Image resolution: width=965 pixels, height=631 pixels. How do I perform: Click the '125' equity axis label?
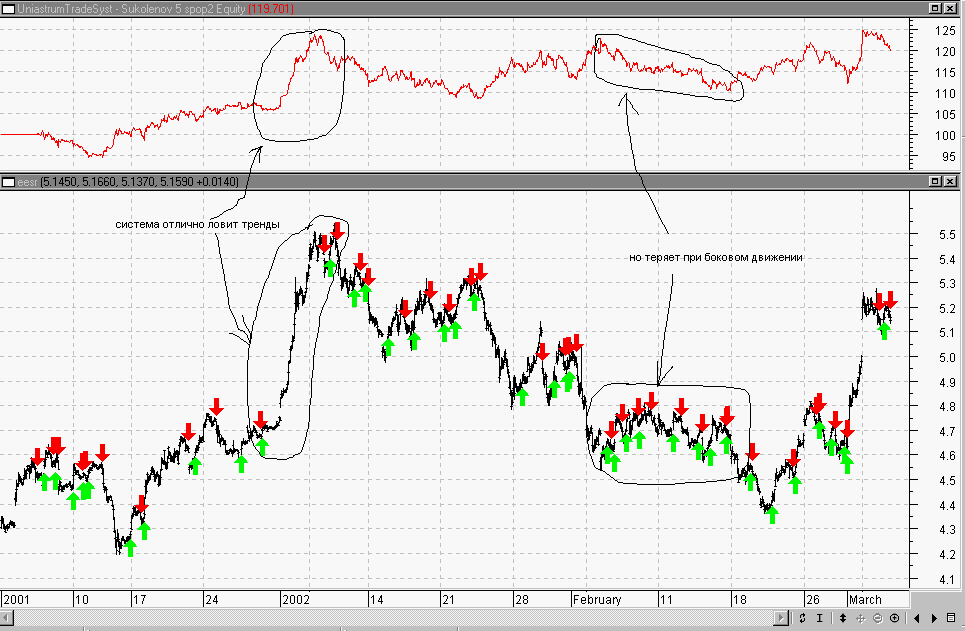tap(945, 31)
